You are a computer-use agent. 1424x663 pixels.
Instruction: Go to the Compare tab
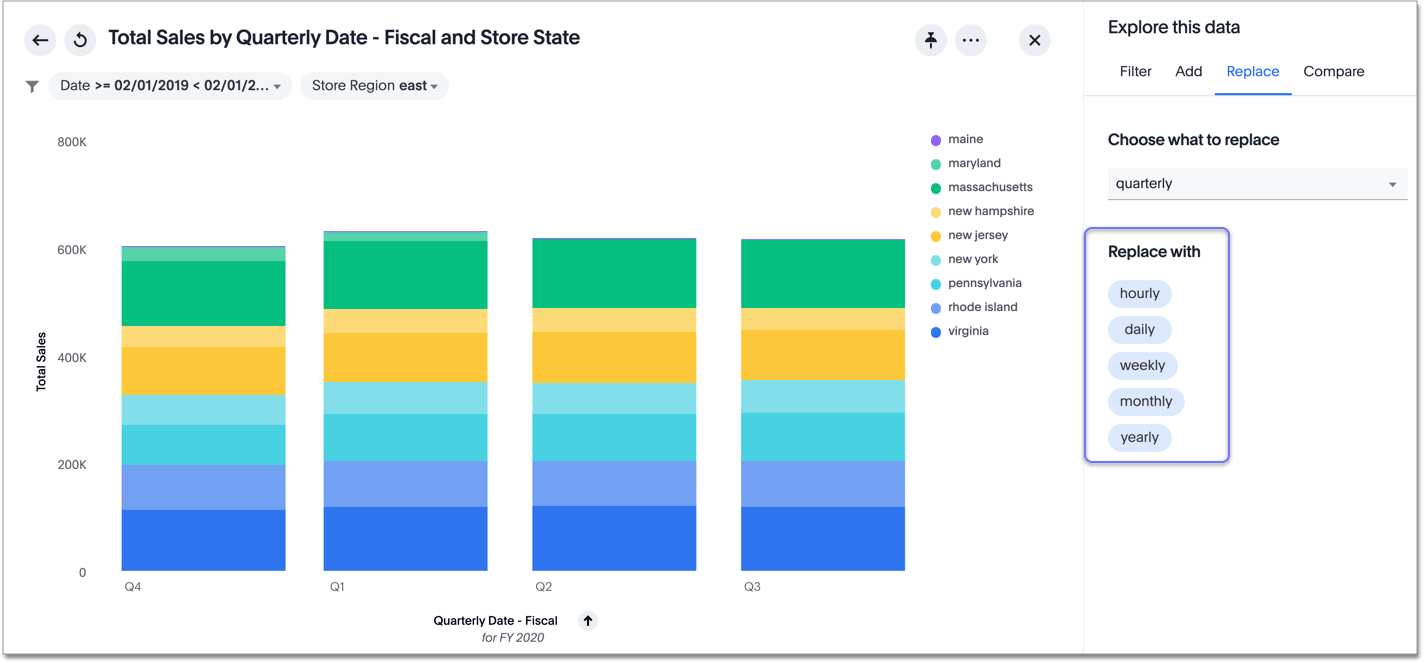coord(1333,72)
